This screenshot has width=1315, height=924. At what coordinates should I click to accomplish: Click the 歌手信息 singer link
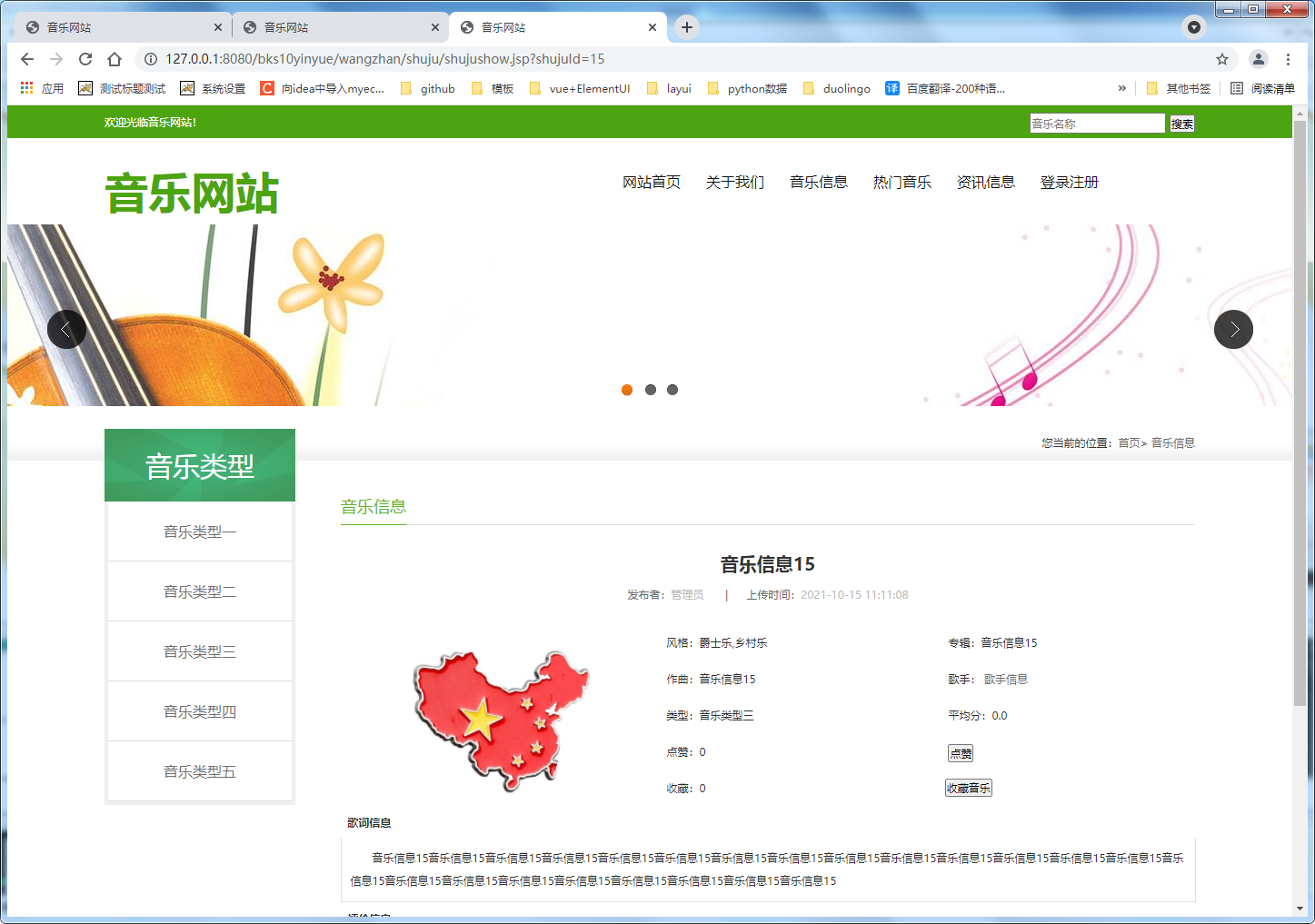tap(1006, 680)
